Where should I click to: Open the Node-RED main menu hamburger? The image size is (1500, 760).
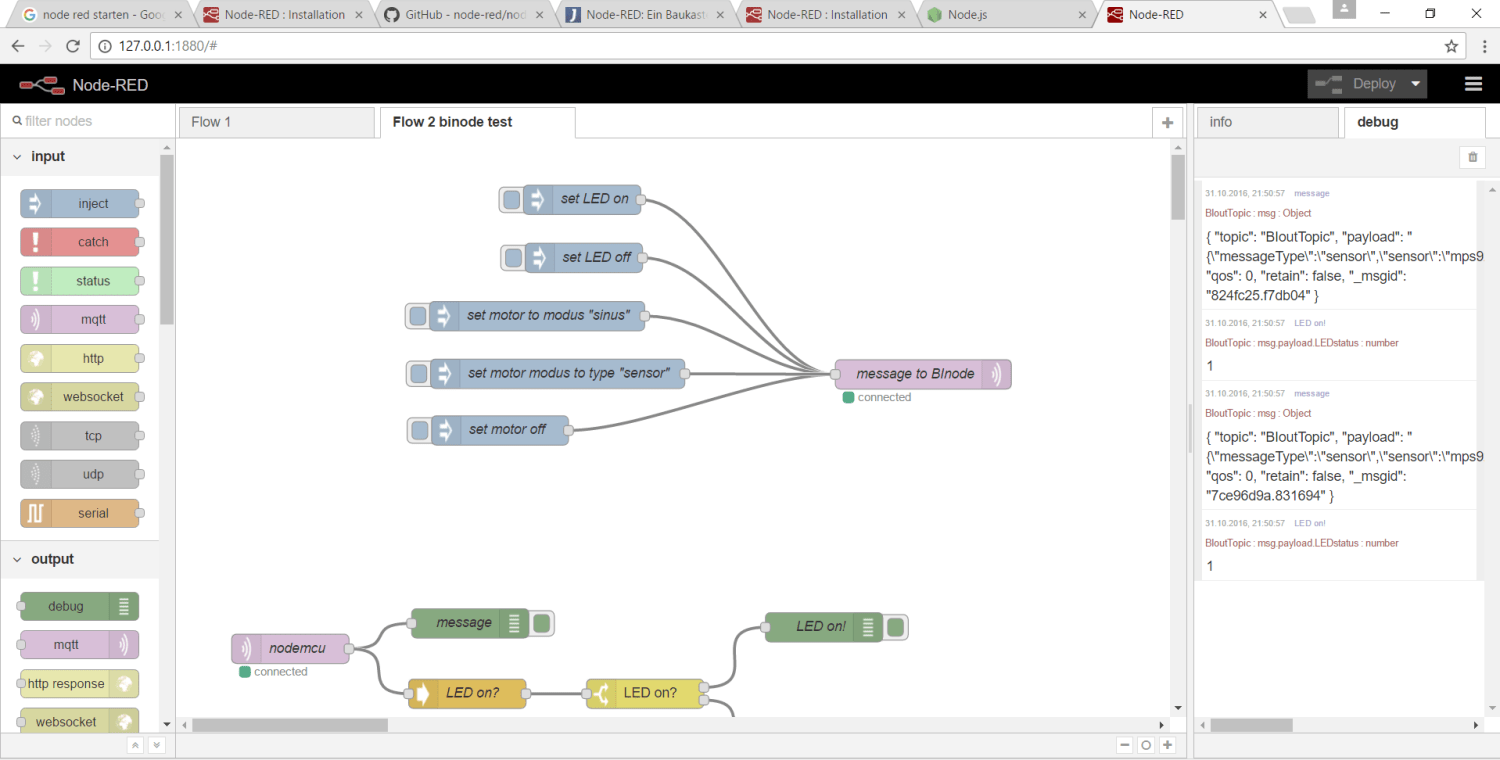coord(1473,84)
